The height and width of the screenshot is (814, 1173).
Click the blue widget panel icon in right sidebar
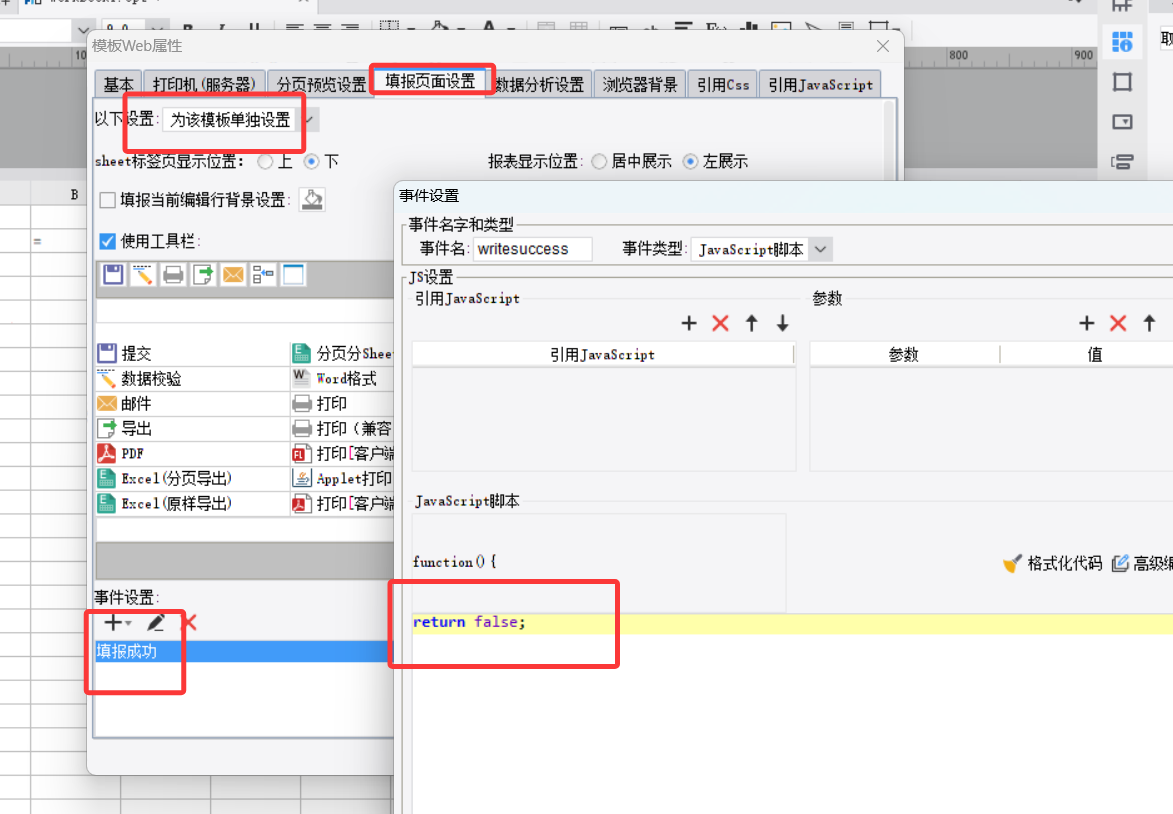pos(1122,42)
